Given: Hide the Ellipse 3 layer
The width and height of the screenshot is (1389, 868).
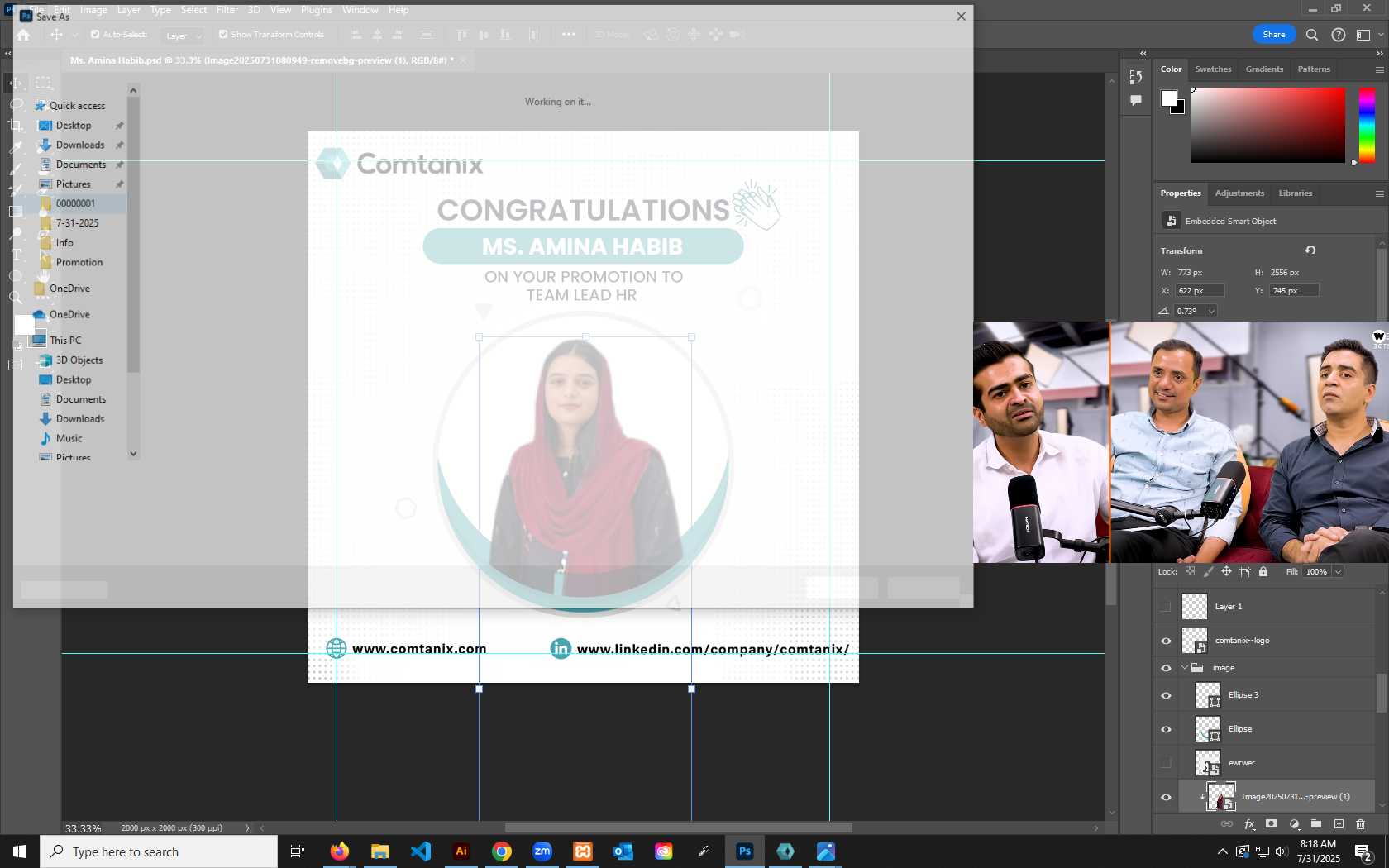Looking at the screenshot, I should 1166,695.
